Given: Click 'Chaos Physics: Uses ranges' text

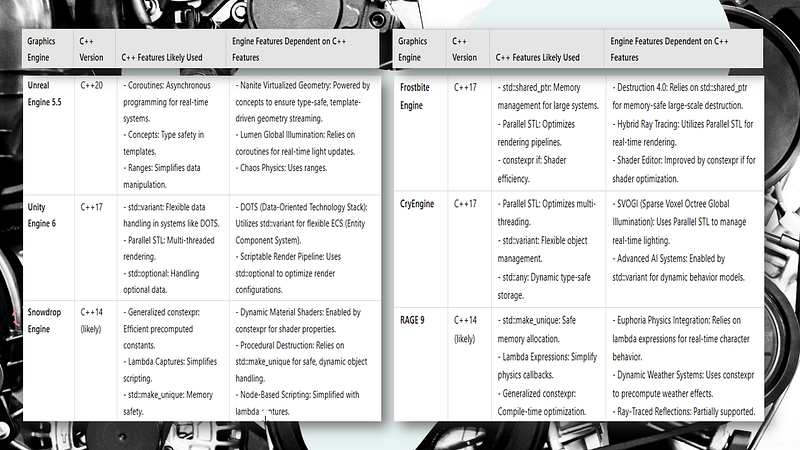Looking at the screenshot, I should [x=283, y=168].
